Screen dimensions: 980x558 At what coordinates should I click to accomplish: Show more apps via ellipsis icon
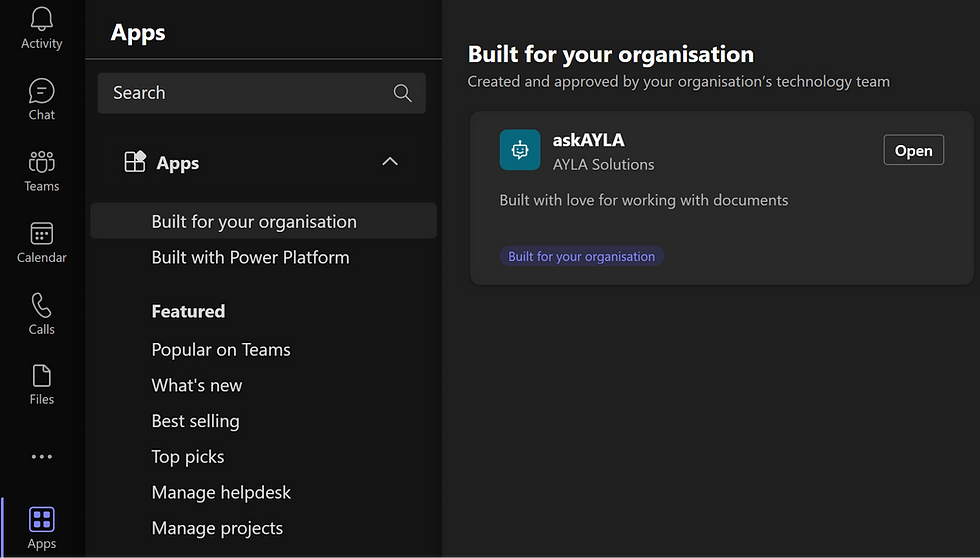[x=41, y=457]
